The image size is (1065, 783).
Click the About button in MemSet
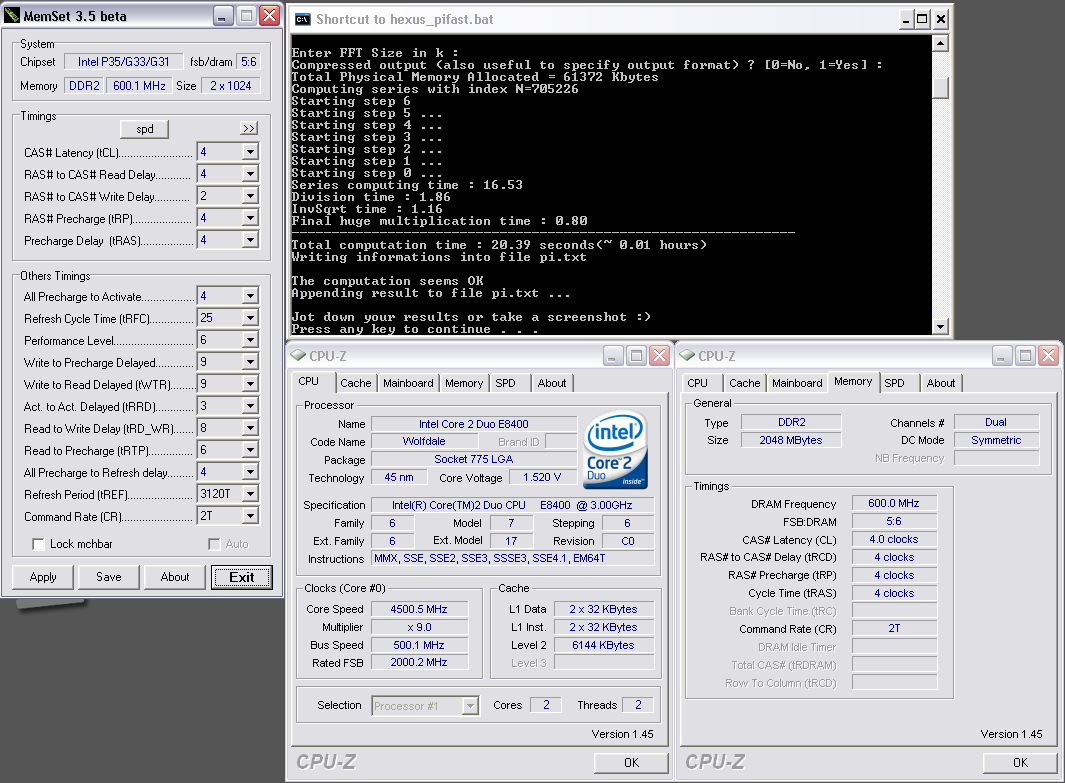(175, 577)
